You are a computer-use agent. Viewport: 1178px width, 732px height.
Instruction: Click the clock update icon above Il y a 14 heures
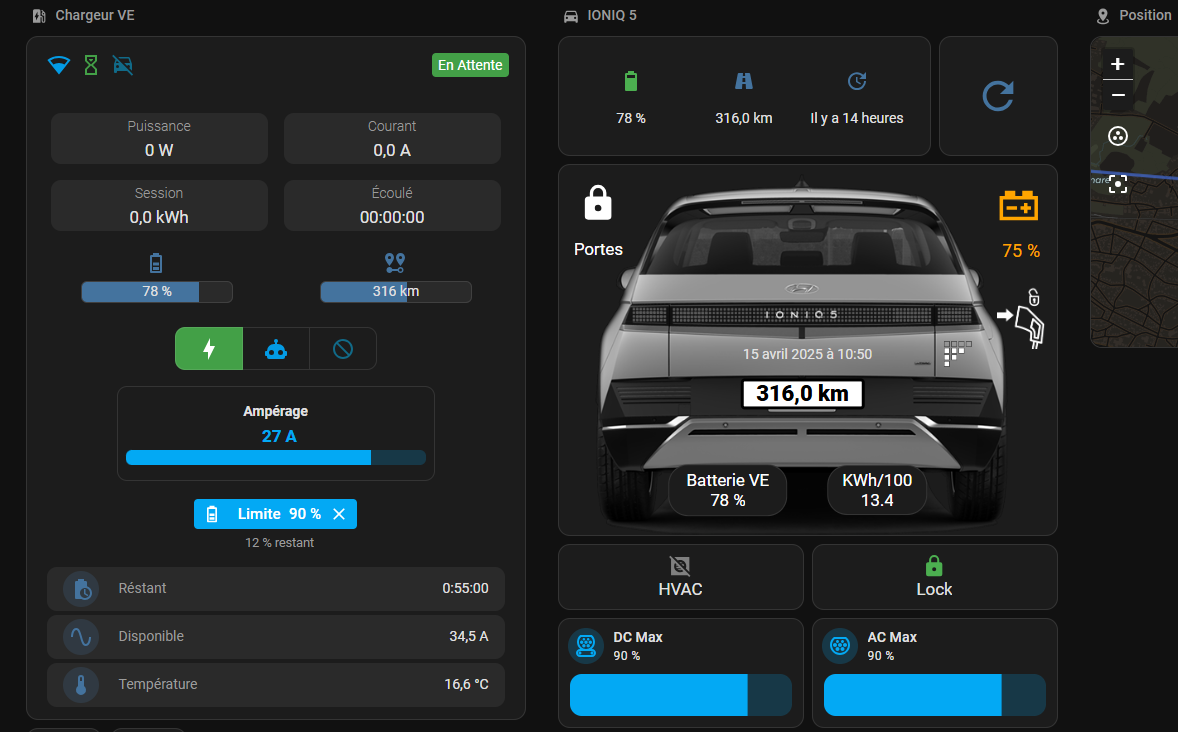pyautogui.click(x=857, y=81)
